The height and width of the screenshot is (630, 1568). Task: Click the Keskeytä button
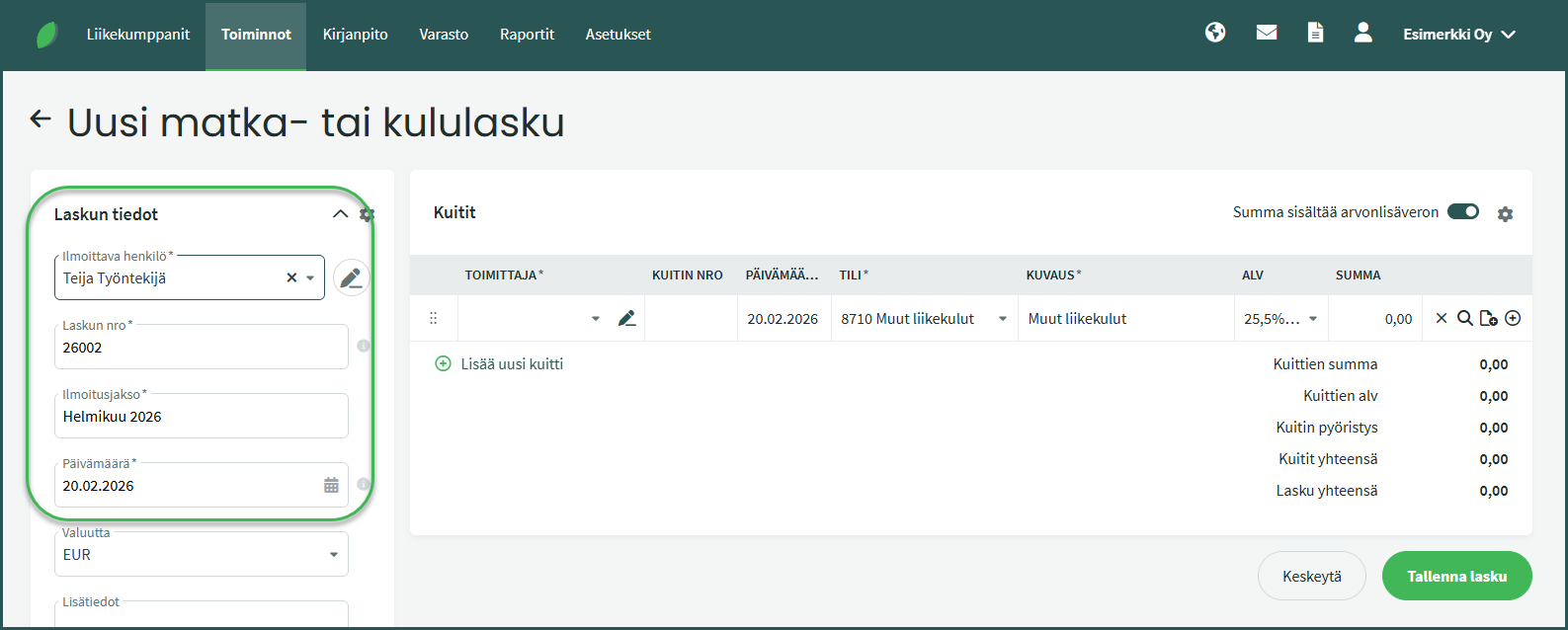pyautogui.click(x=1311, y=576)
